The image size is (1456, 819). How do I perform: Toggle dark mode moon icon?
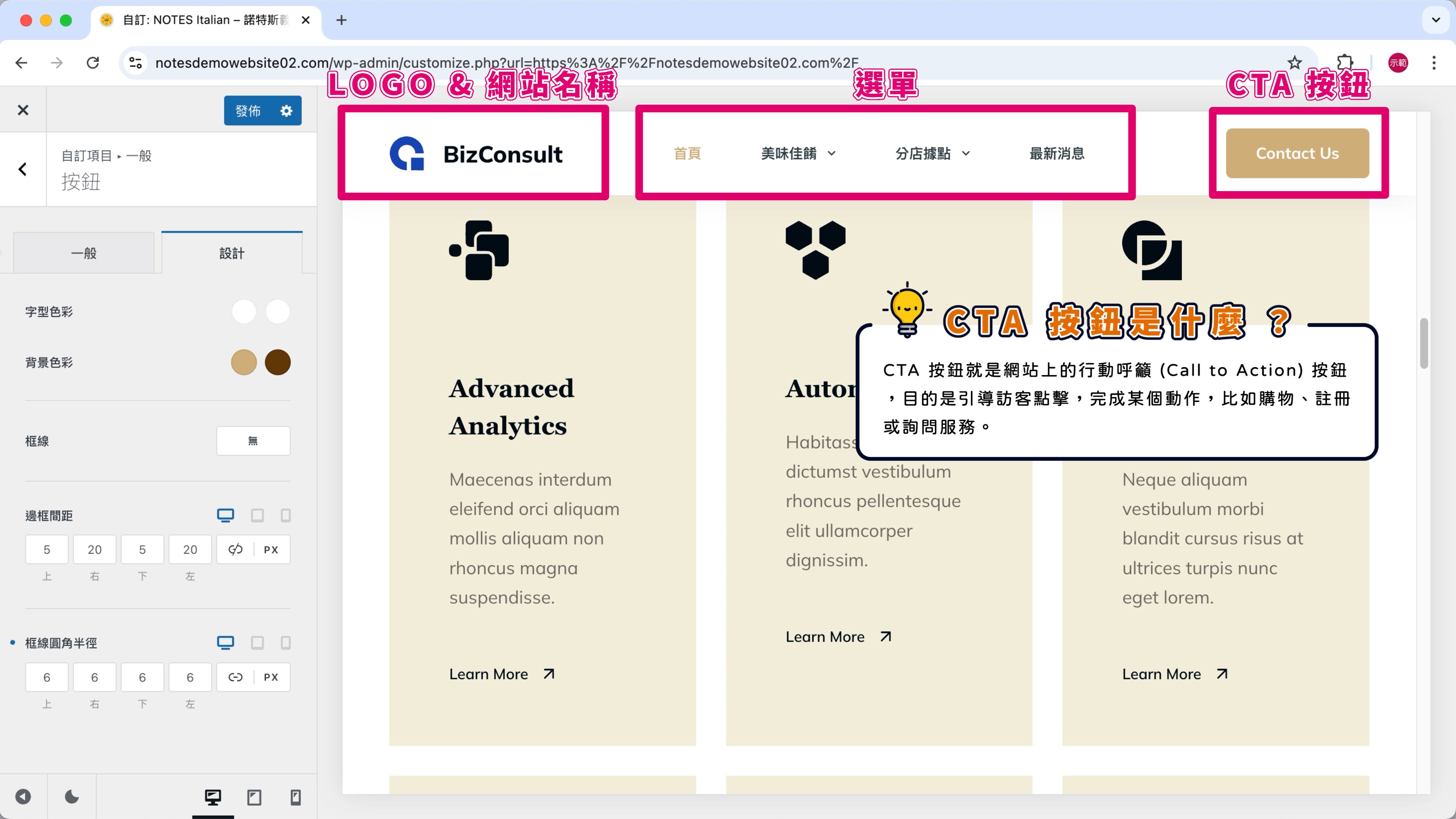pyautogui.click(x=72, y=797)
